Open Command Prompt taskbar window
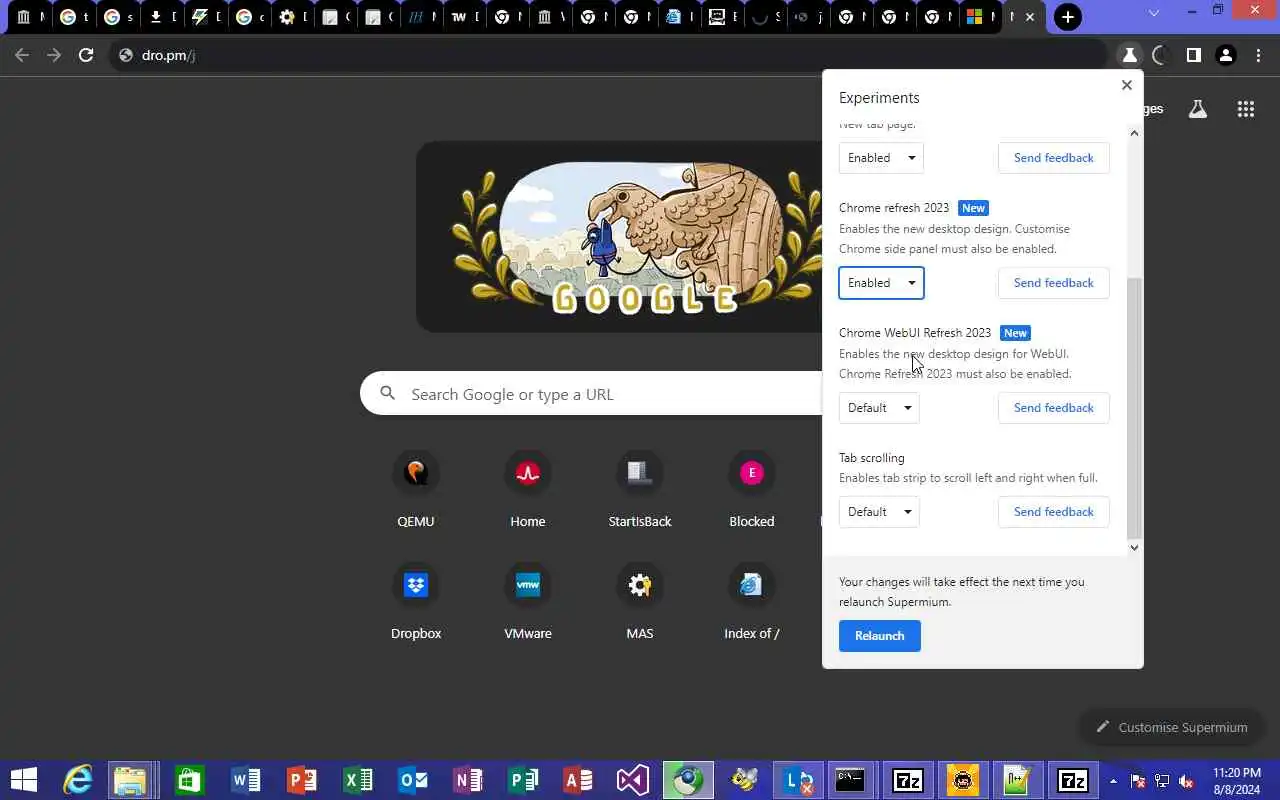The width and height of the screenshot is (1280, 800). click(850, 780)
